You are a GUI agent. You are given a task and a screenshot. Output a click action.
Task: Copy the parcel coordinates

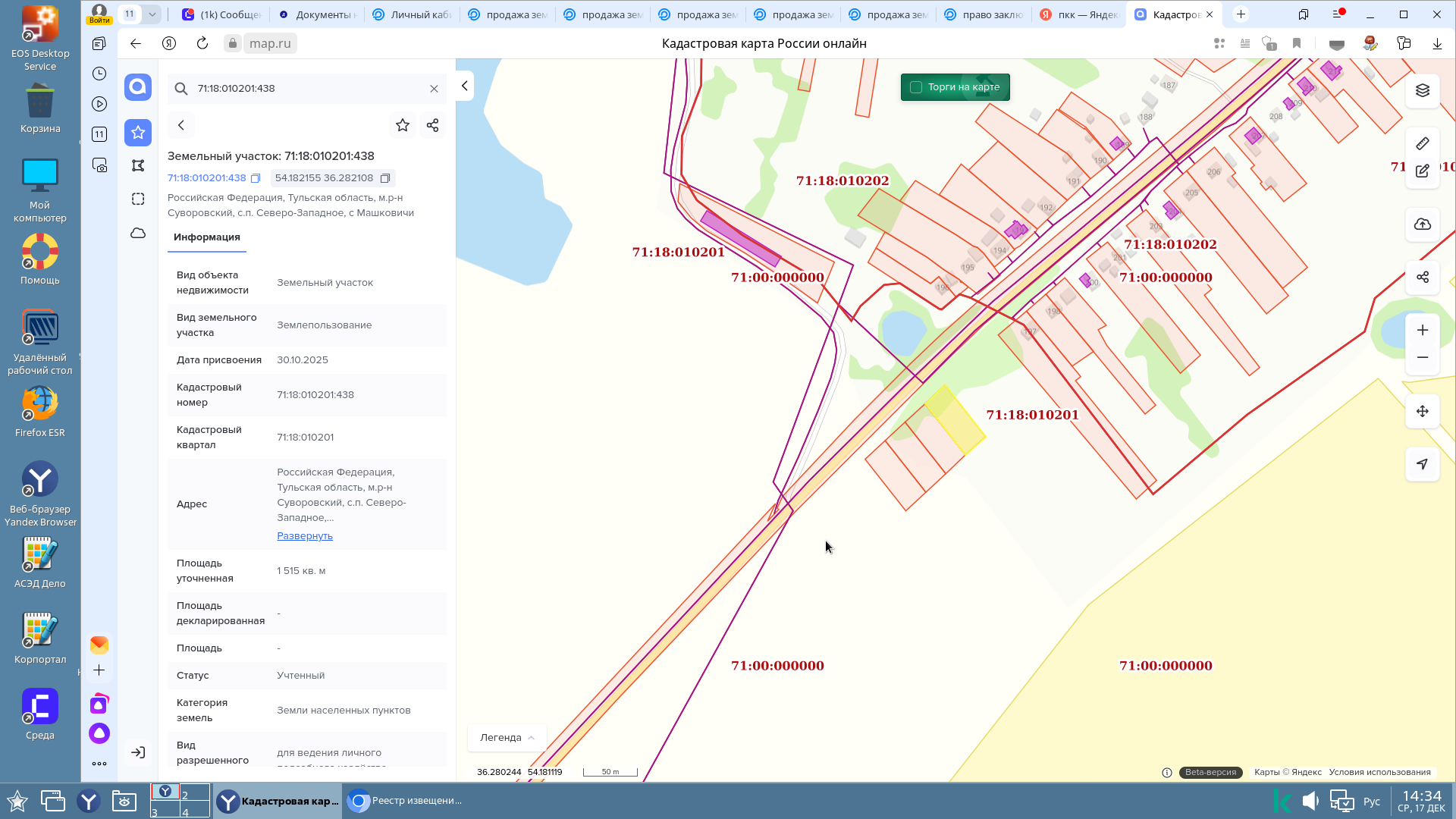tap(385, 178)
